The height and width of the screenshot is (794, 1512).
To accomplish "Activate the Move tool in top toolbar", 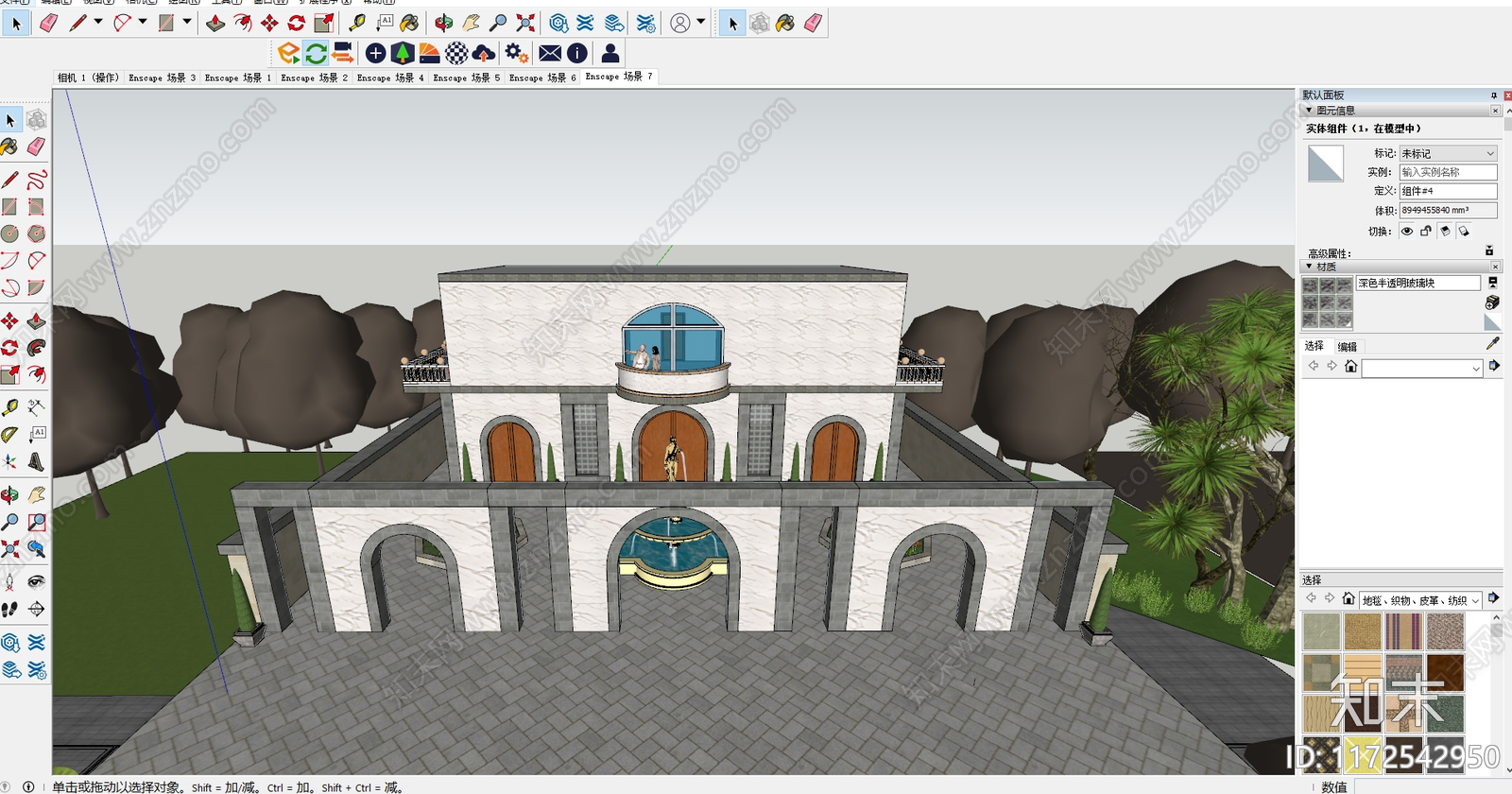I will (x=269, y=23).
